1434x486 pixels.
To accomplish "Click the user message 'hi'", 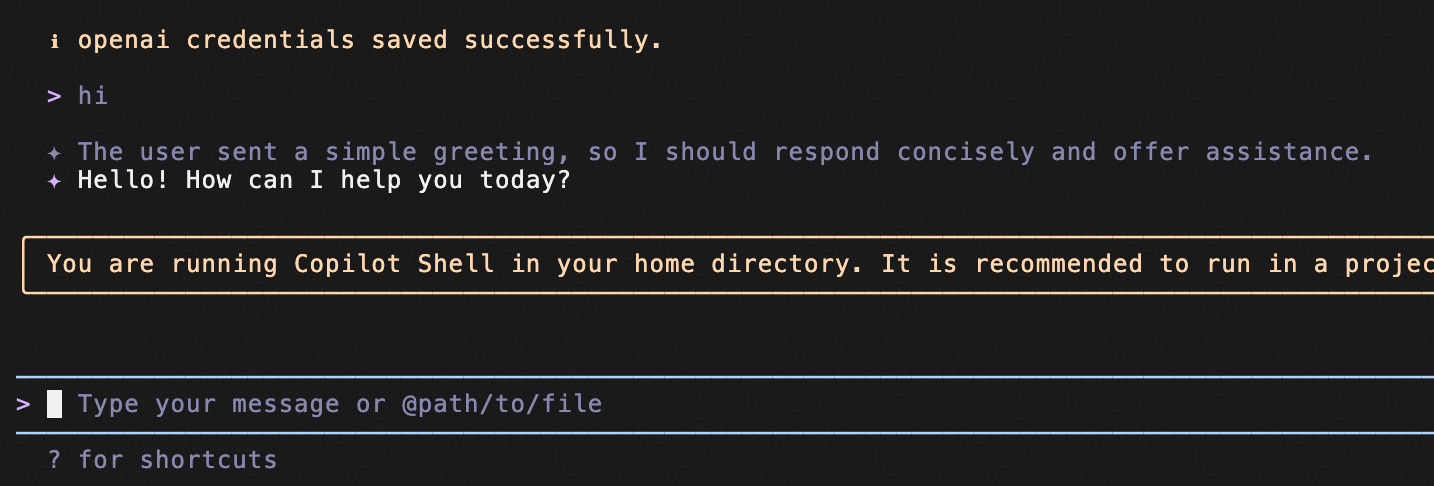I will (x=93, y=96).
